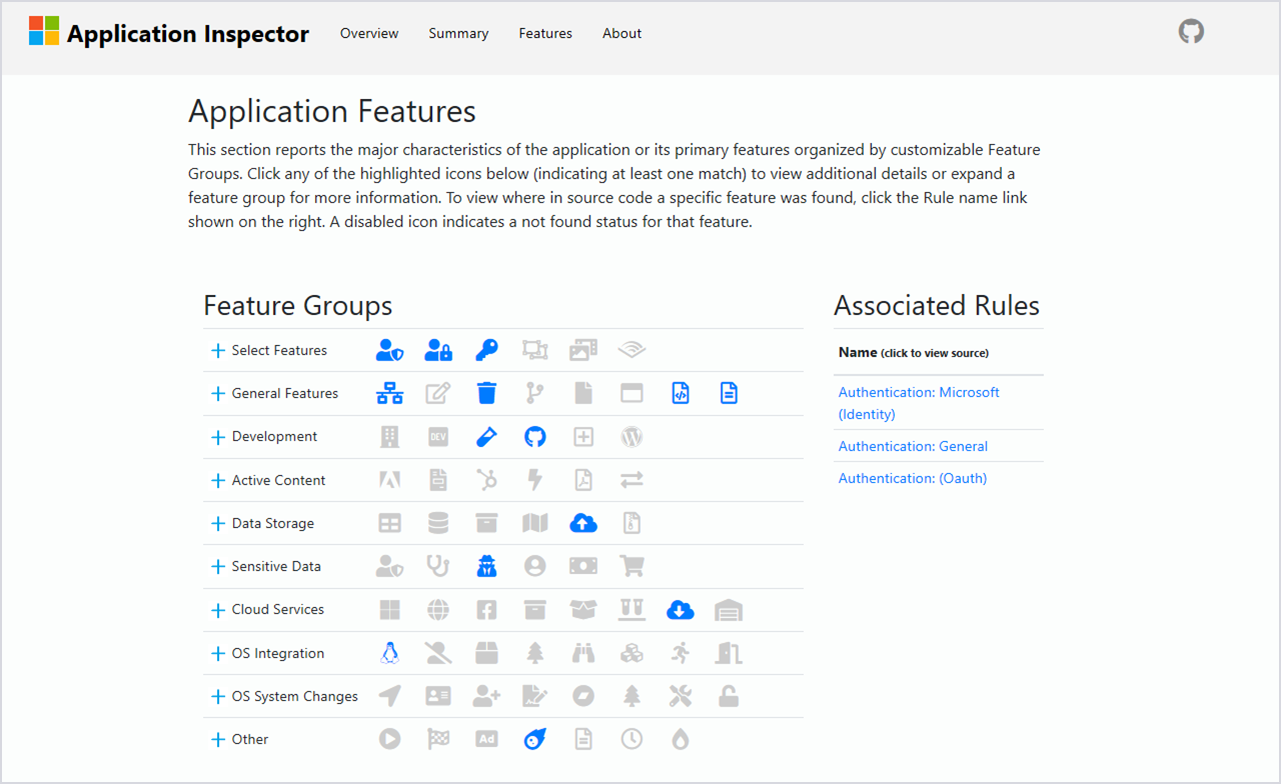Expand the OS System Changes group
Screen dimensions: 1281x784
(217, 695)
